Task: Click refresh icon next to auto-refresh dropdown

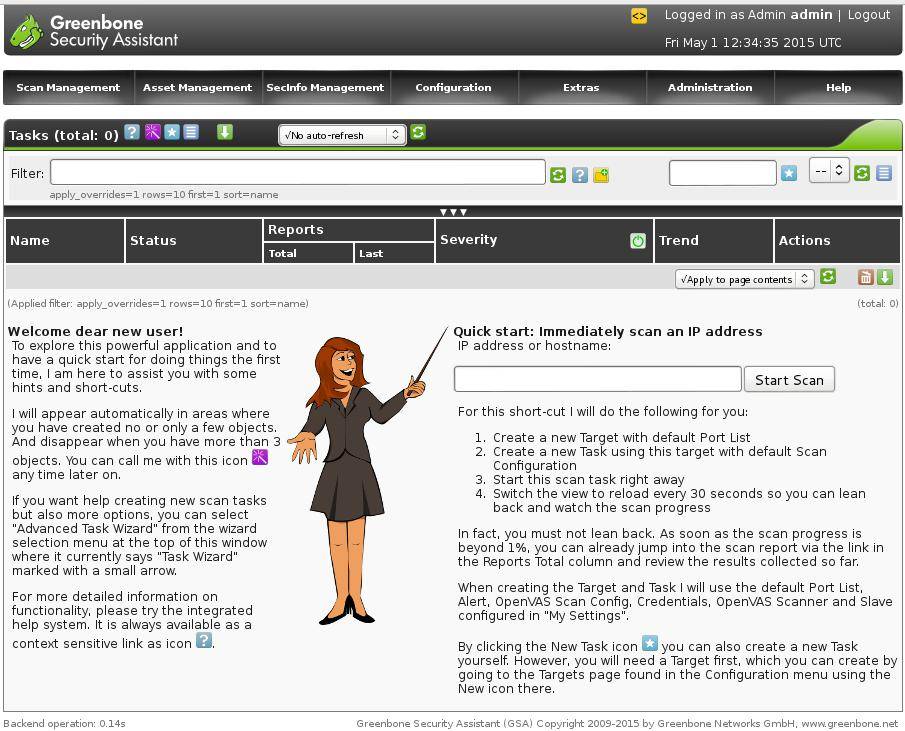Action: [418, 132]
